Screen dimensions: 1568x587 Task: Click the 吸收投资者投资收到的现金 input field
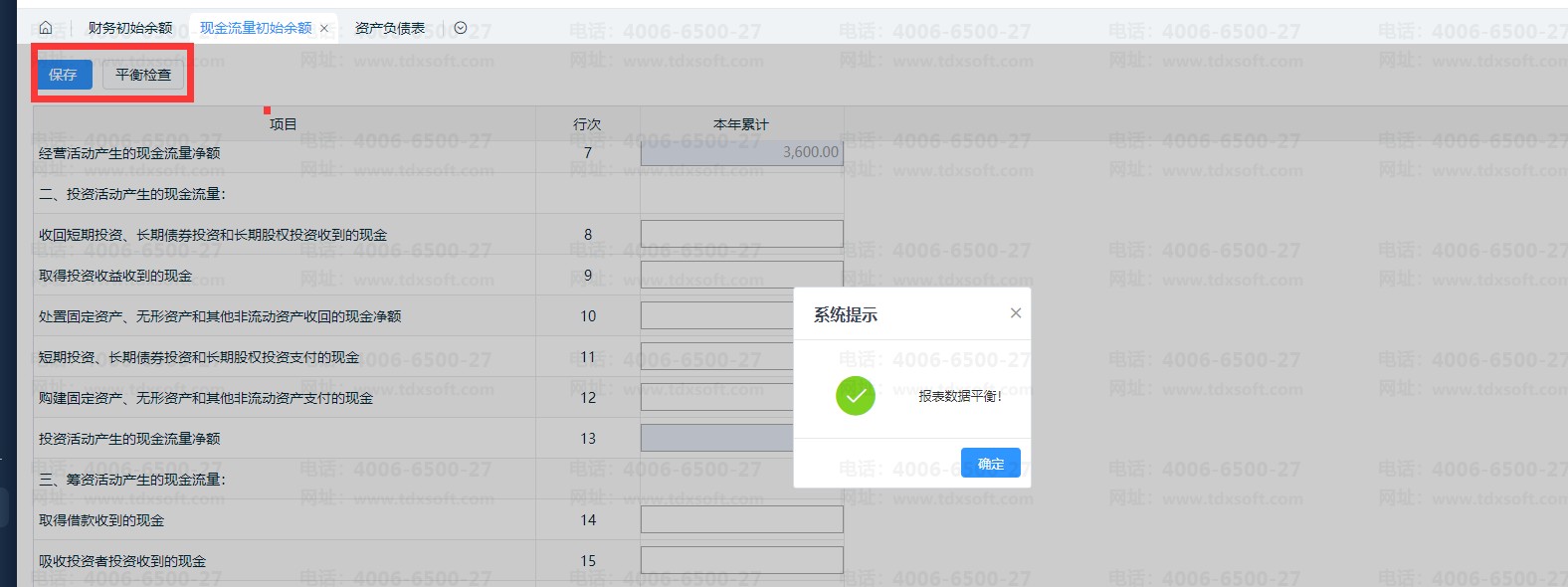[741, 560]
